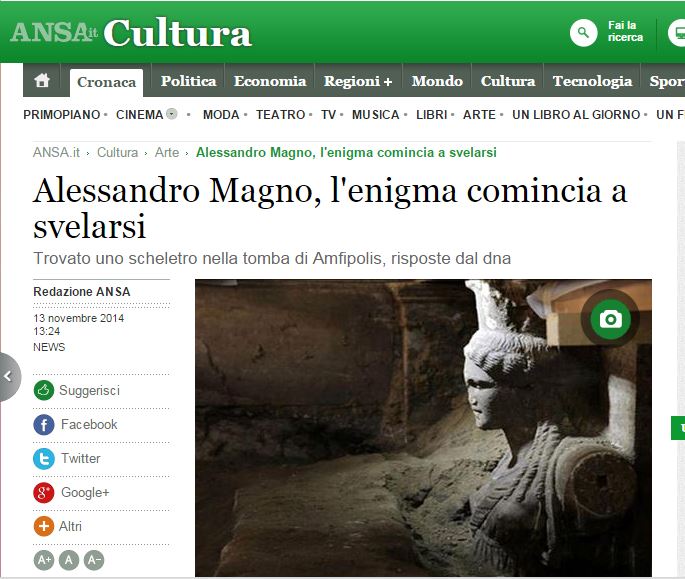Select the Tecnologia tab

click(x=592, y=81)
